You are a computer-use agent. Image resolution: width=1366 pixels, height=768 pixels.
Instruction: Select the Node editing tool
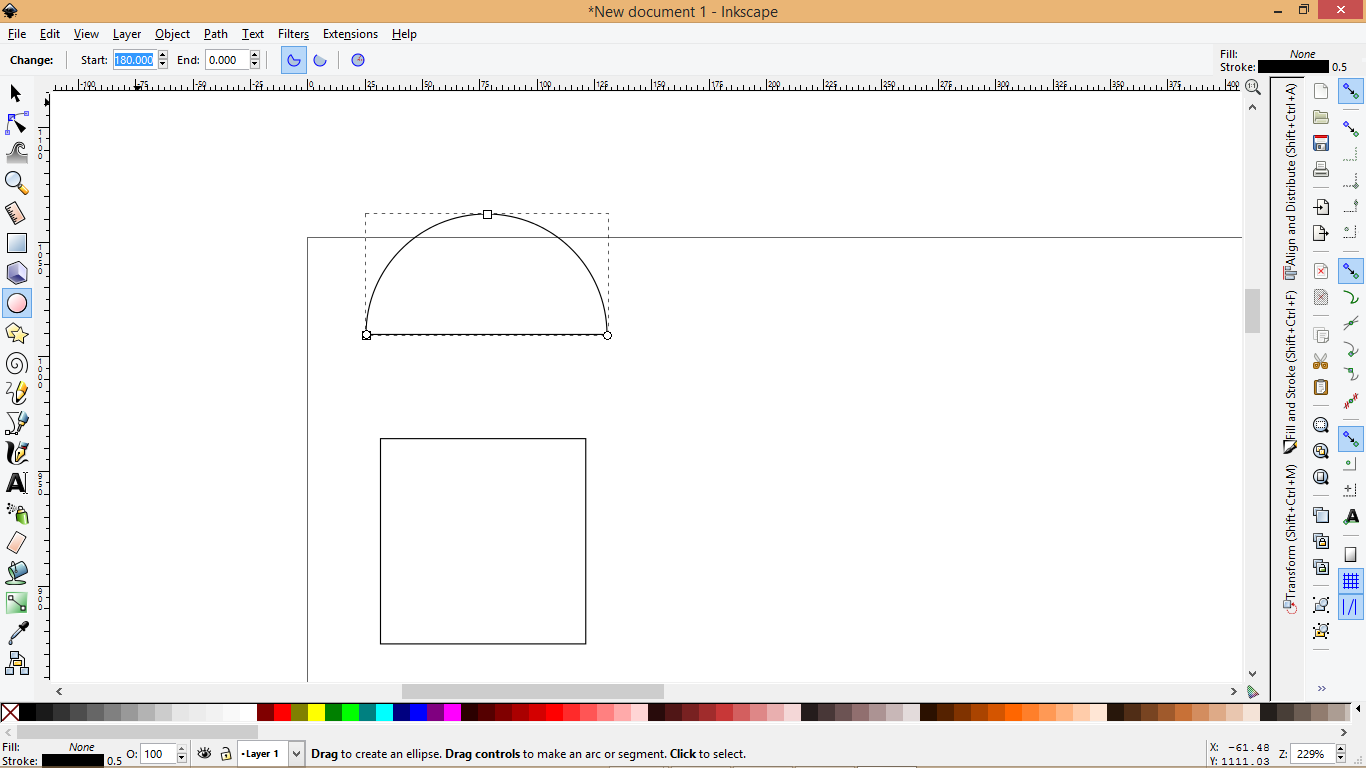(17, 123)
